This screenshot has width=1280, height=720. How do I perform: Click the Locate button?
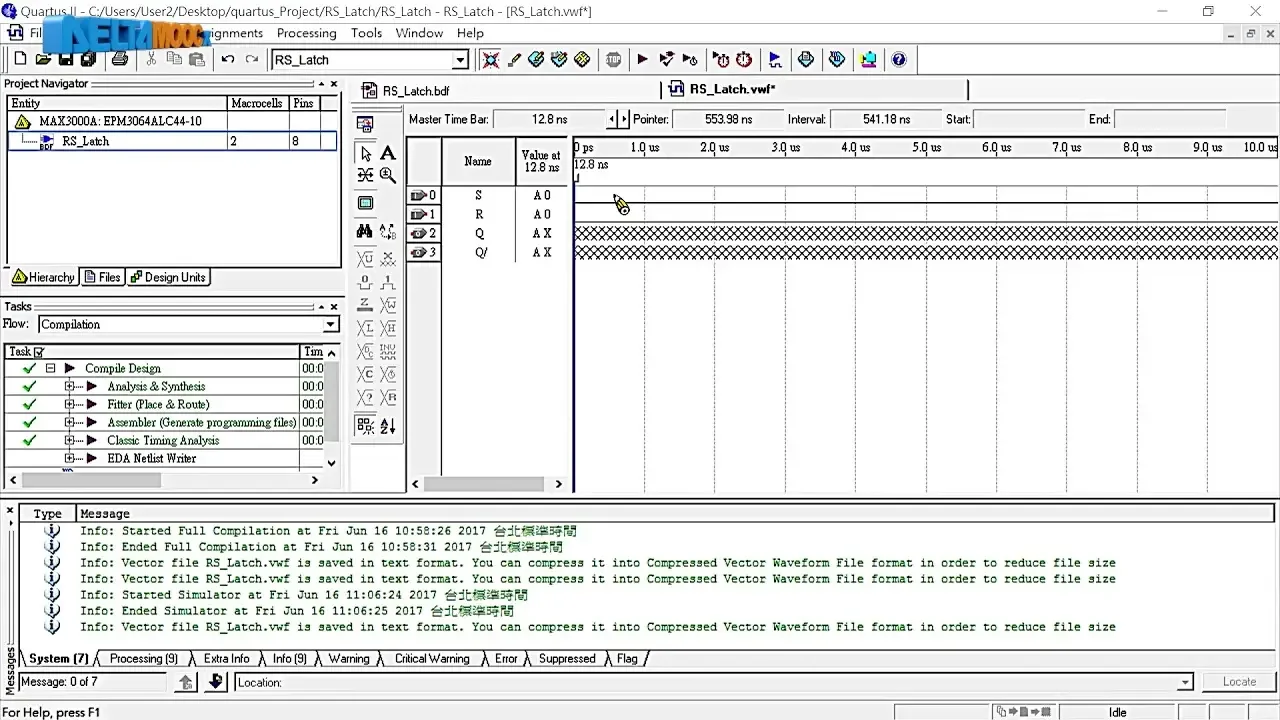click(1239, 682)
